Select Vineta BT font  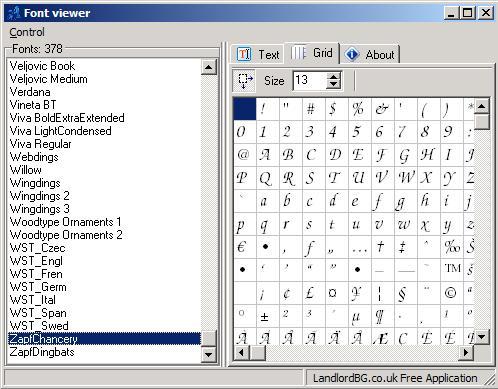[33, 105]
